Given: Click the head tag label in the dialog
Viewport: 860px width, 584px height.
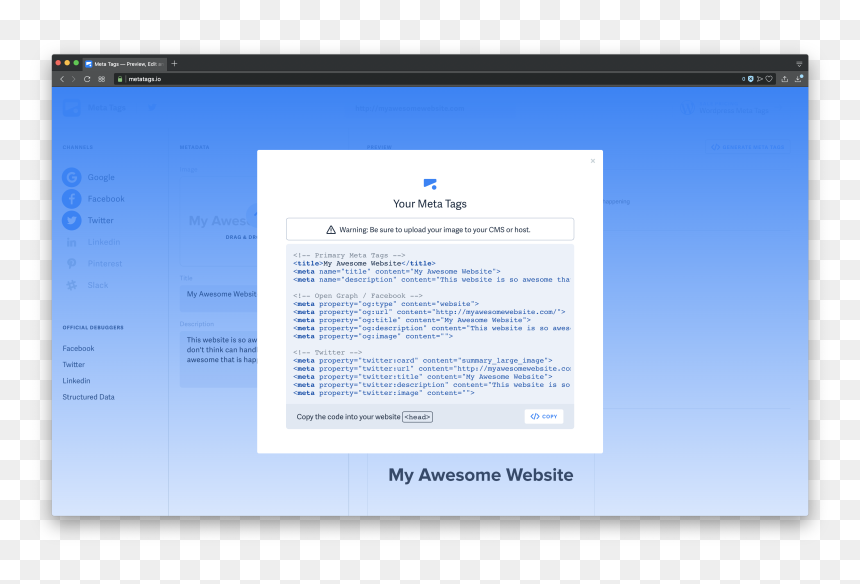Looking at the screenshot, I should click(417, 417).
